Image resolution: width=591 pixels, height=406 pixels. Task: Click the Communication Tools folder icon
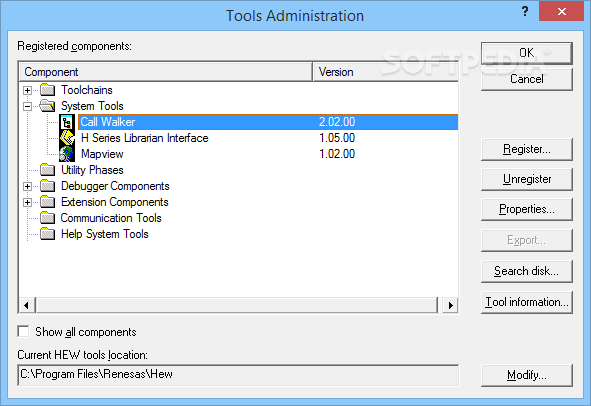pyautogui.click(x=47, y=218)
